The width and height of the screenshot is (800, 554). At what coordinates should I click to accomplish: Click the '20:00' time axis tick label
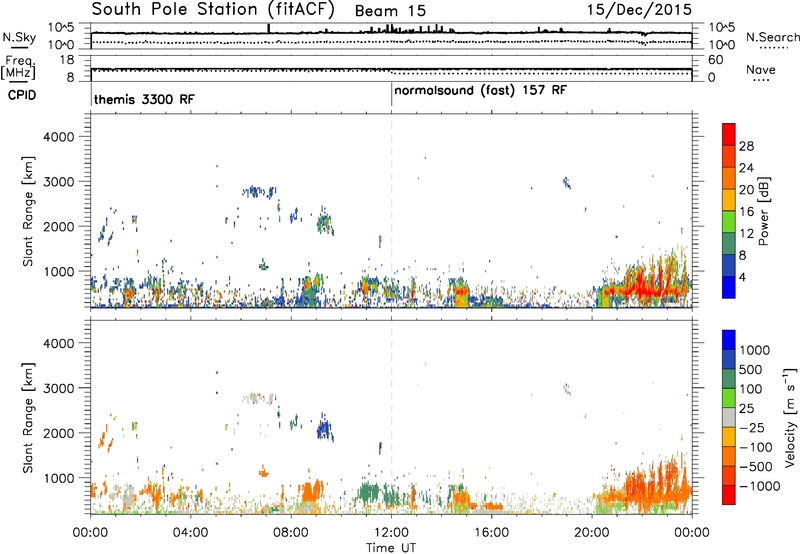pyautogui.click(x=591, y=533)
